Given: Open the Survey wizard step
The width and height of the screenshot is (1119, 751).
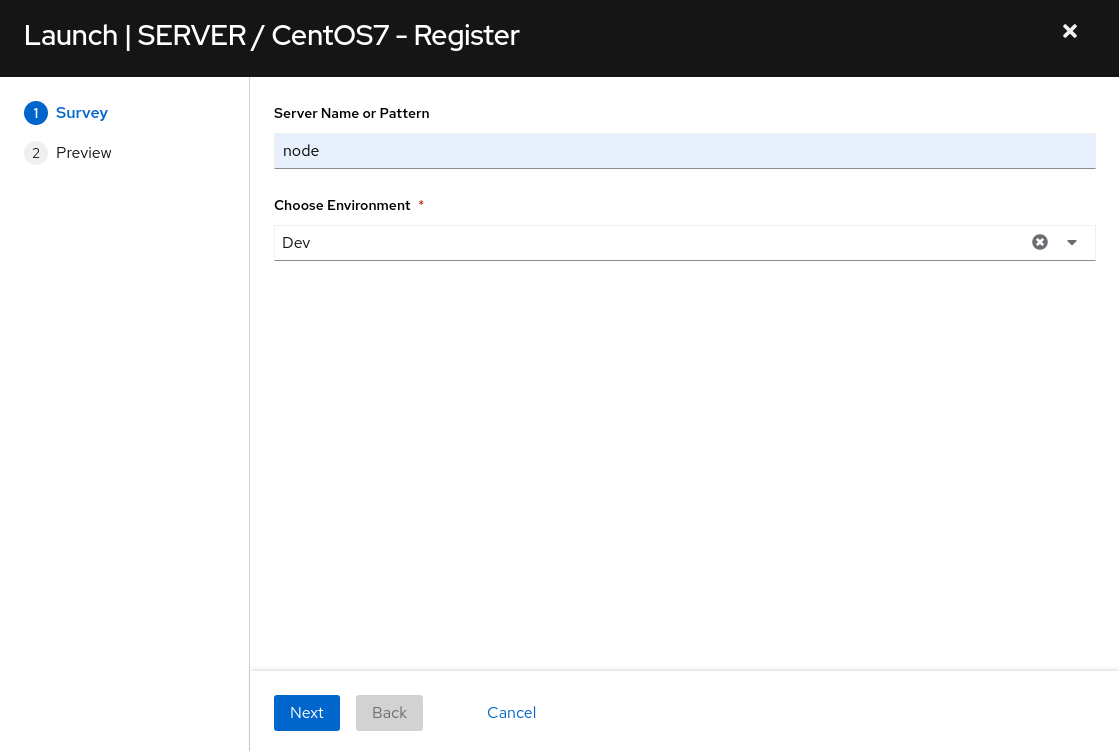Looking at the screenshot, I should pos(81,113).
